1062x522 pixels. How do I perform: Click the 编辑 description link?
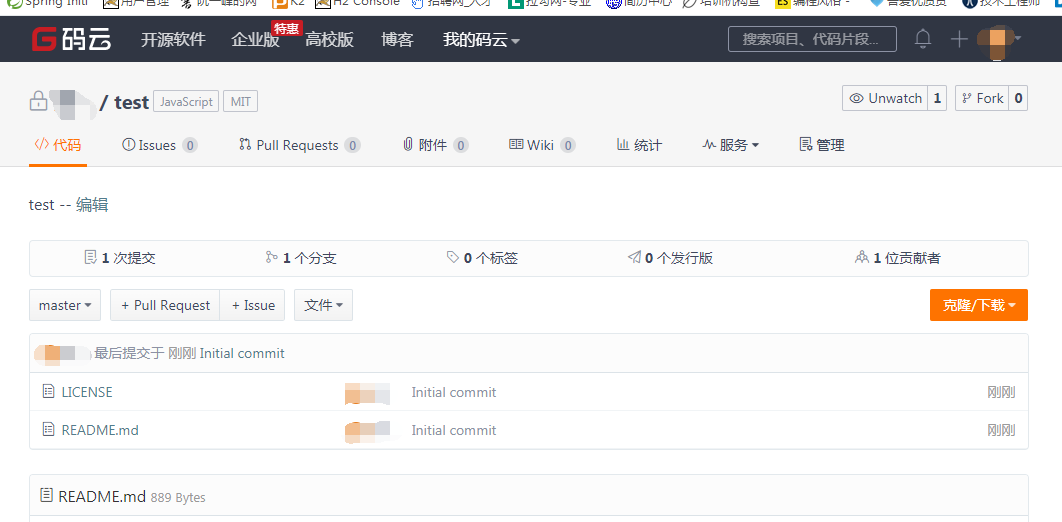pyautogui.click(x=92, y=205)
